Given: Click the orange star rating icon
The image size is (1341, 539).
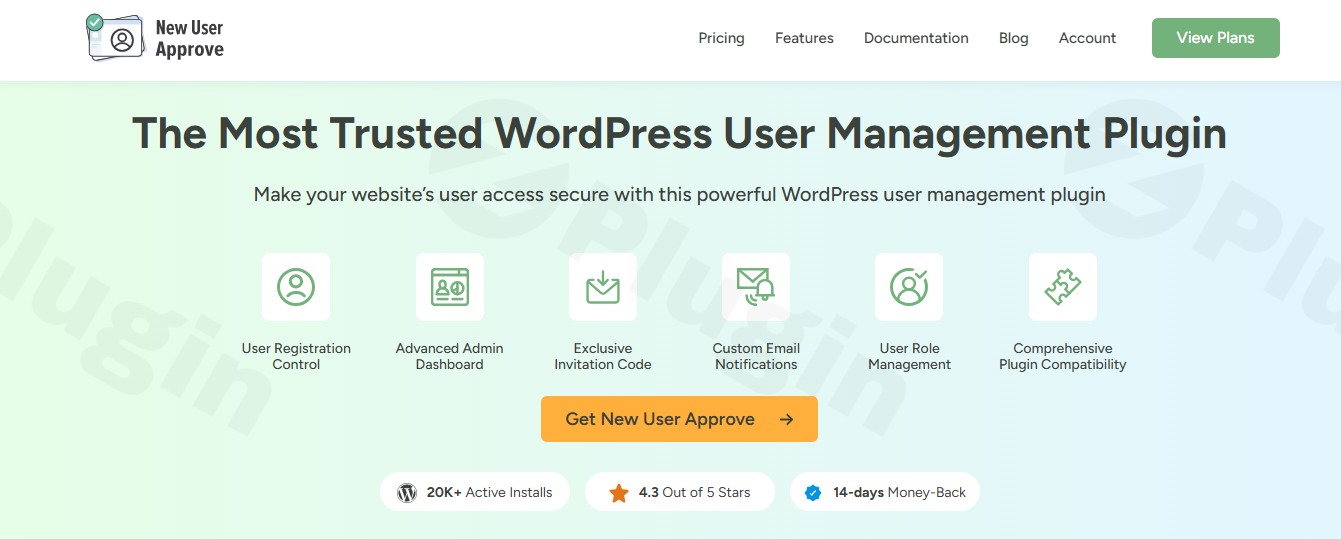Looking at the screenshot, I should coord(619,492).
